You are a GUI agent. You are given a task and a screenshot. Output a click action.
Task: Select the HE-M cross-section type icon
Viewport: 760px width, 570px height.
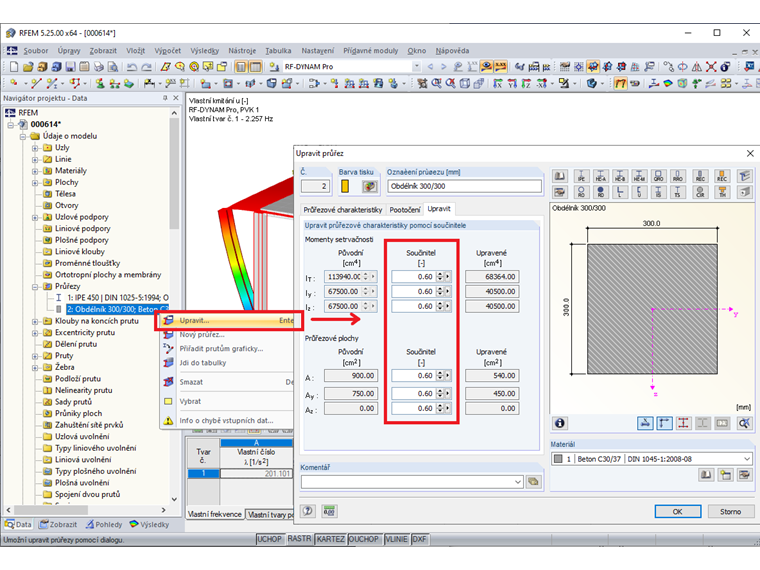[639, 176]
